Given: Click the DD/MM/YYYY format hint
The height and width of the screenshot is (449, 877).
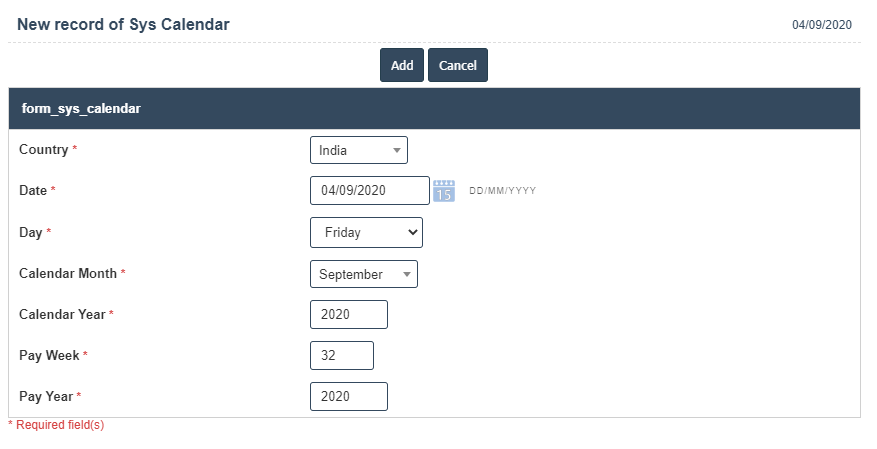Looking at the screenshot, I should coord(502,190).
